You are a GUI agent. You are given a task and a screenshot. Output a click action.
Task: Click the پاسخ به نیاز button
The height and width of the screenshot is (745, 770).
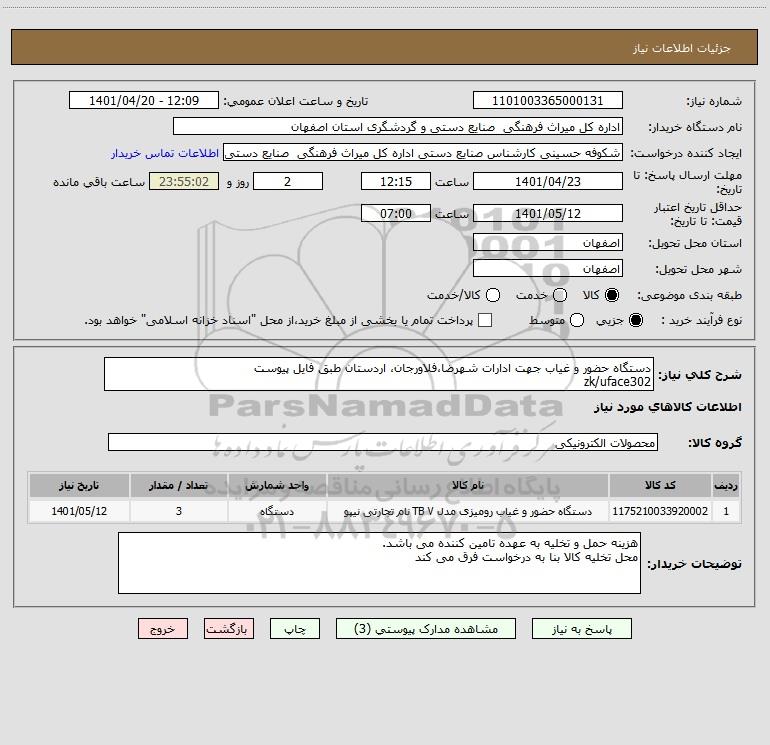581,629
